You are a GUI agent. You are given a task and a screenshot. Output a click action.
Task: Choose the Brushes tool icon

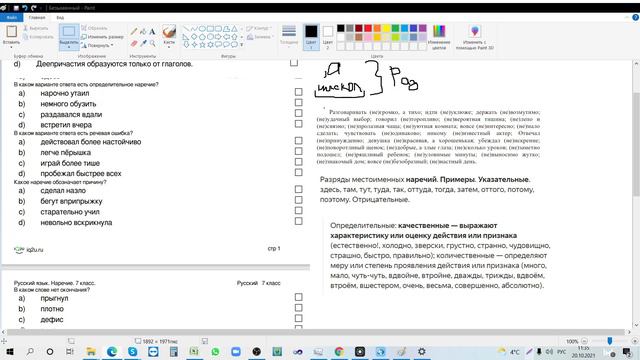coord(169,32)
